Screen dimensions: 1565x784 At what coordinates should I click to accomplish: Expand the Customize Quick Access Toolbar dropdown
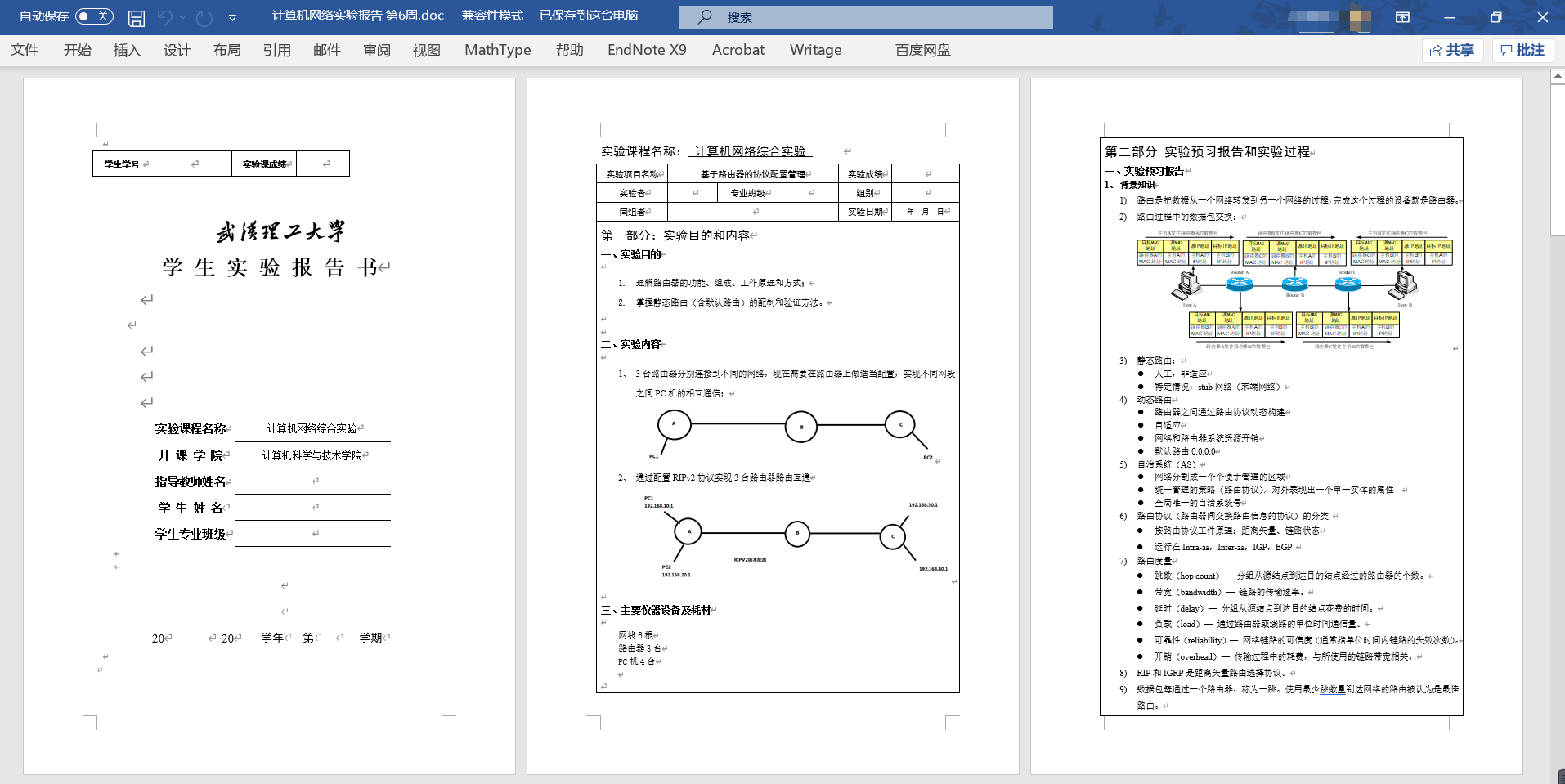232,17
